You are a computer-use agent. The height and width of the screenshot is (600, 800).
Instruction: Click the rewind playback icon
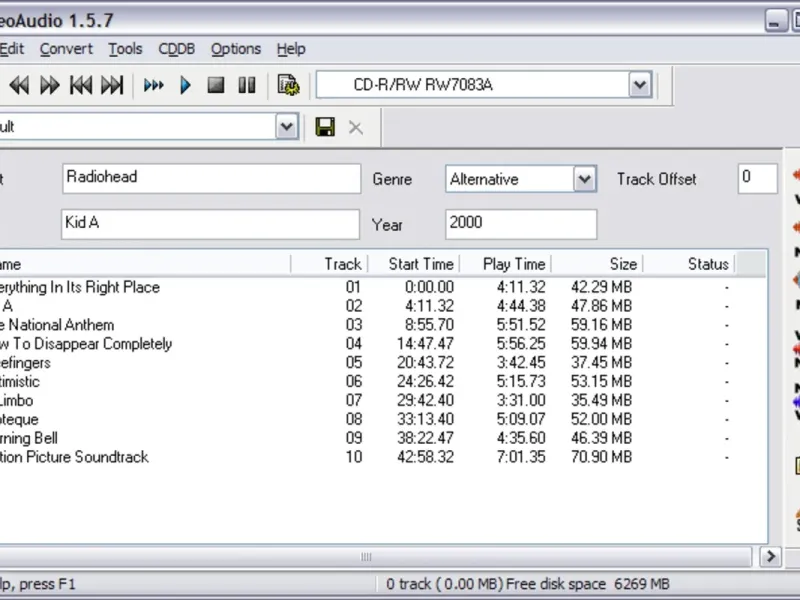19,85
